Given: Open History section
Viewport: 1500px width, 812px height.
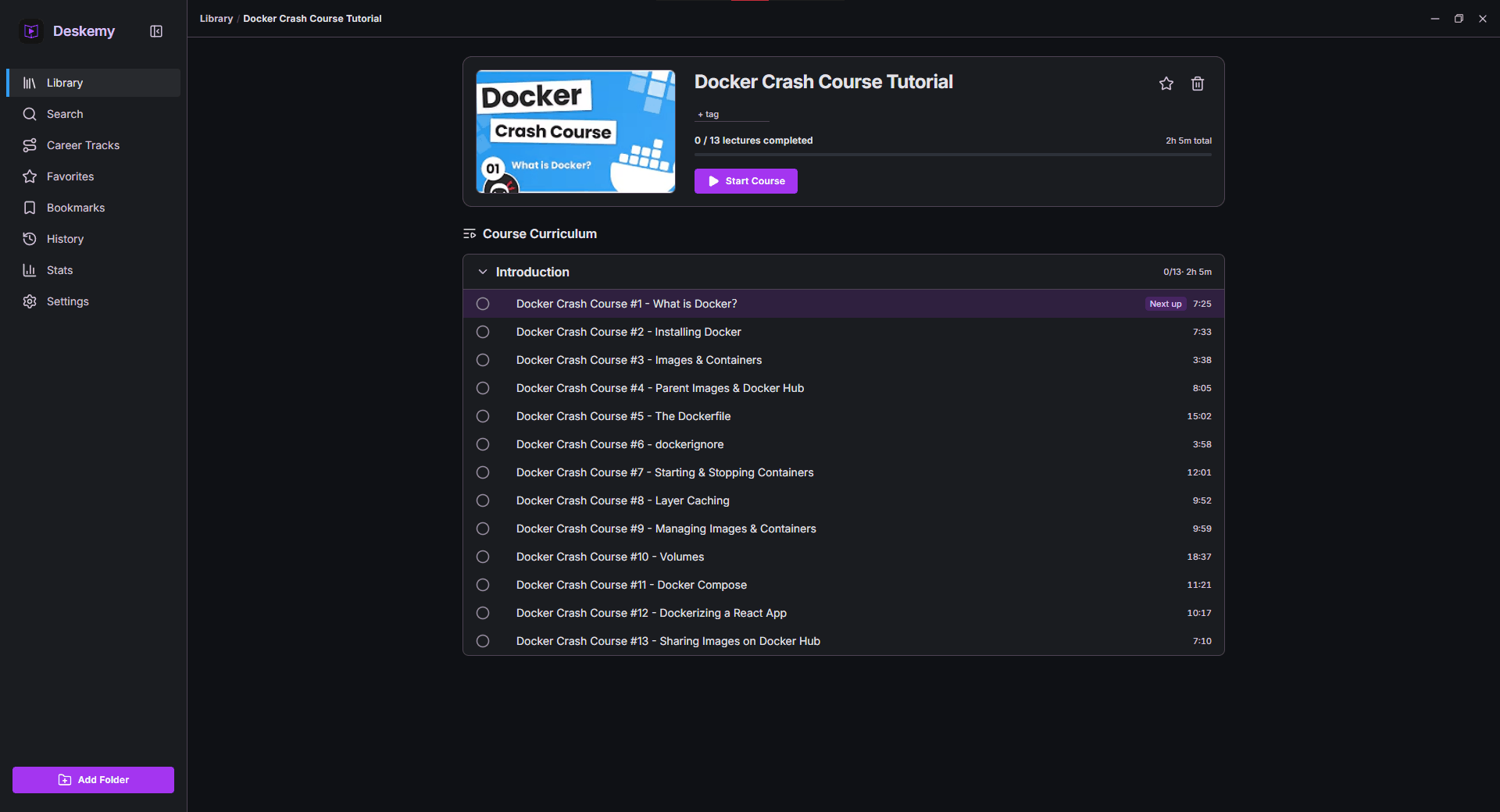Looking at the screenshot, I should (x=94, y=239).
